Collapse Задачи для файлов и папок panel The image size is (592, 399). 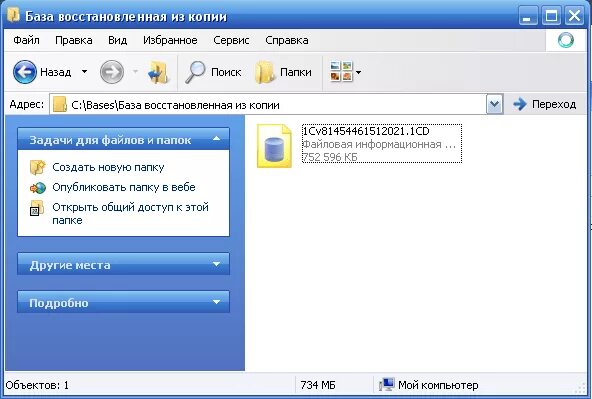[216, 139]
